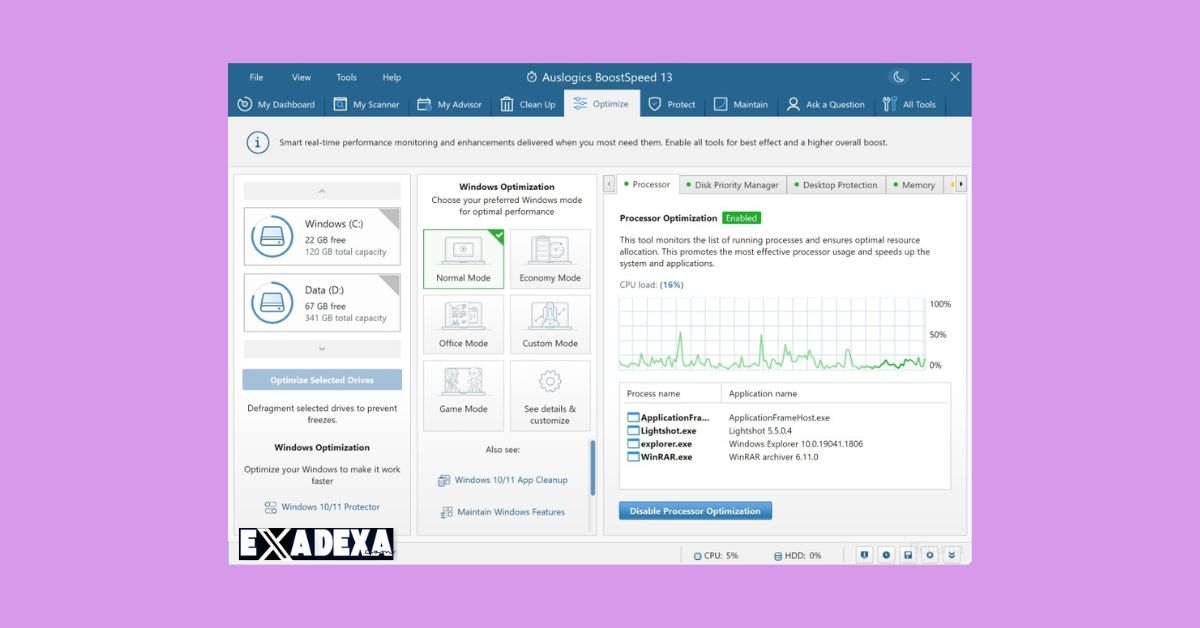1200x628 pixels.
Task: Open the Windows 10/11 Protector link
Action: 330,507
